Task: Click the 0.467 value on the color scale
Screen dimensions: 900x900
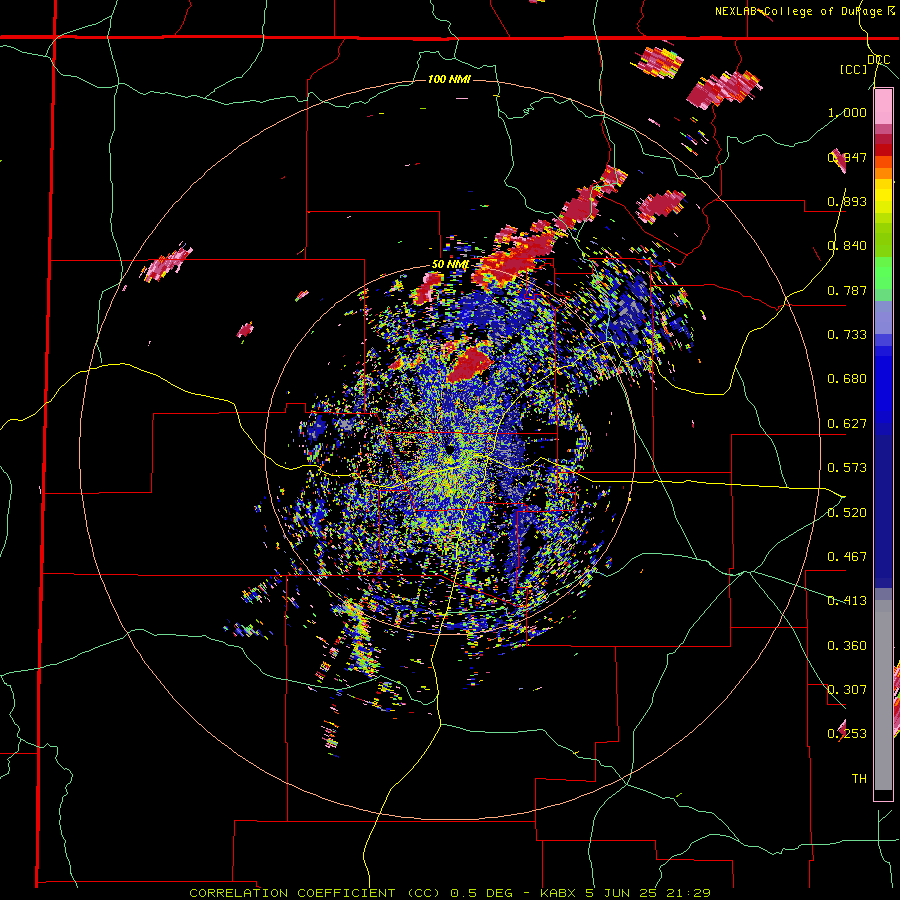Action: 847,557
